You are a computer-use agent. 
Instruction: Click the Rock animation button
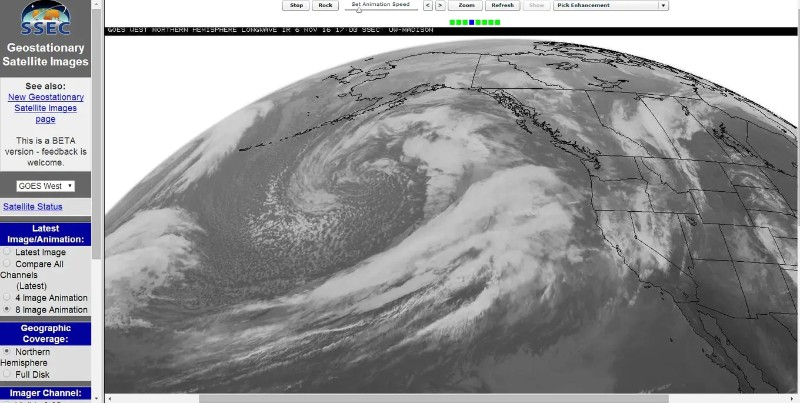325,5
